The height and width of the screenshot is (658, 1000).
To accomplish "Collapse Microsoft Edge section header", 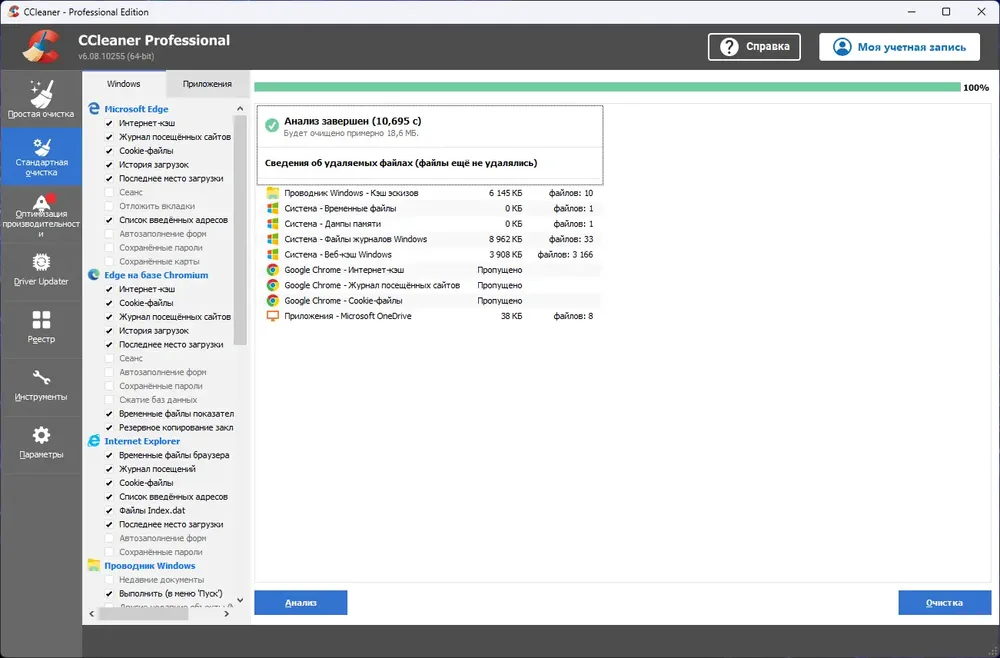I will point(136,109).
